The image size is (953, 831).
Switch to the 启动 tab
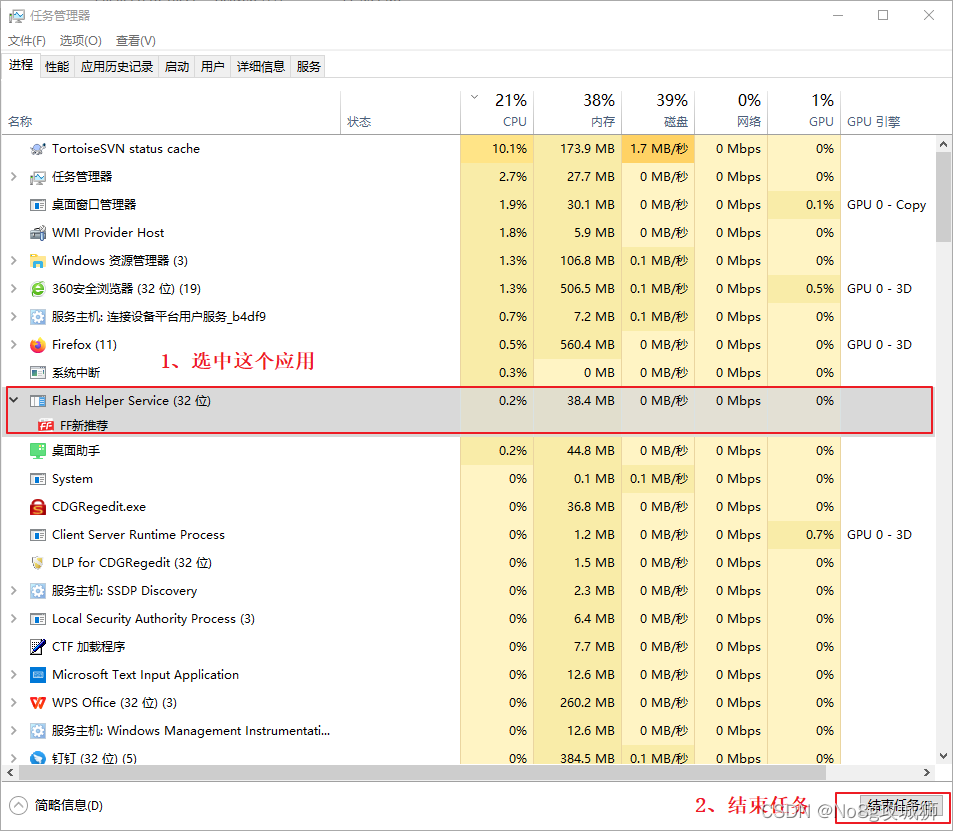tap(177, 66)
